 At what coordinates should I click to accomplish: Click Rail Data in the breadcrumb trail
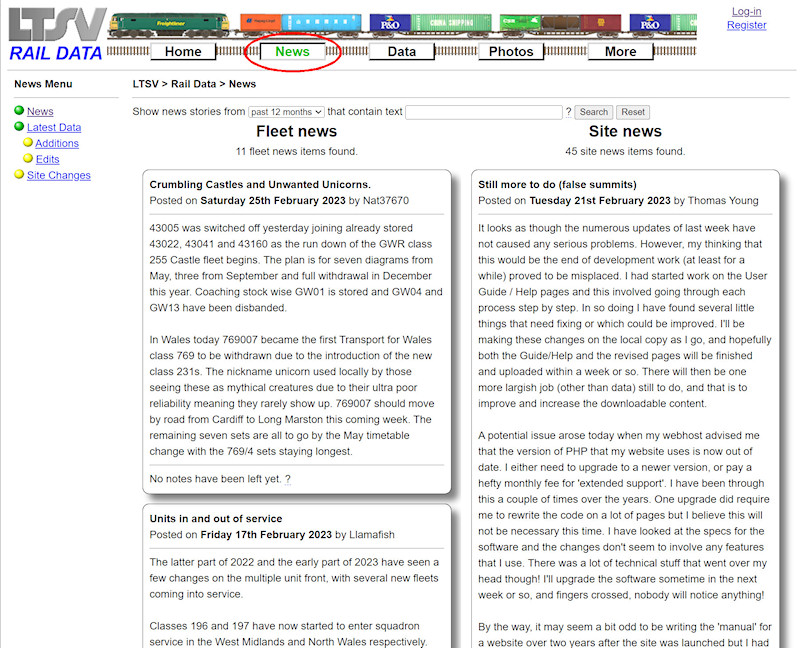(192, 83)
